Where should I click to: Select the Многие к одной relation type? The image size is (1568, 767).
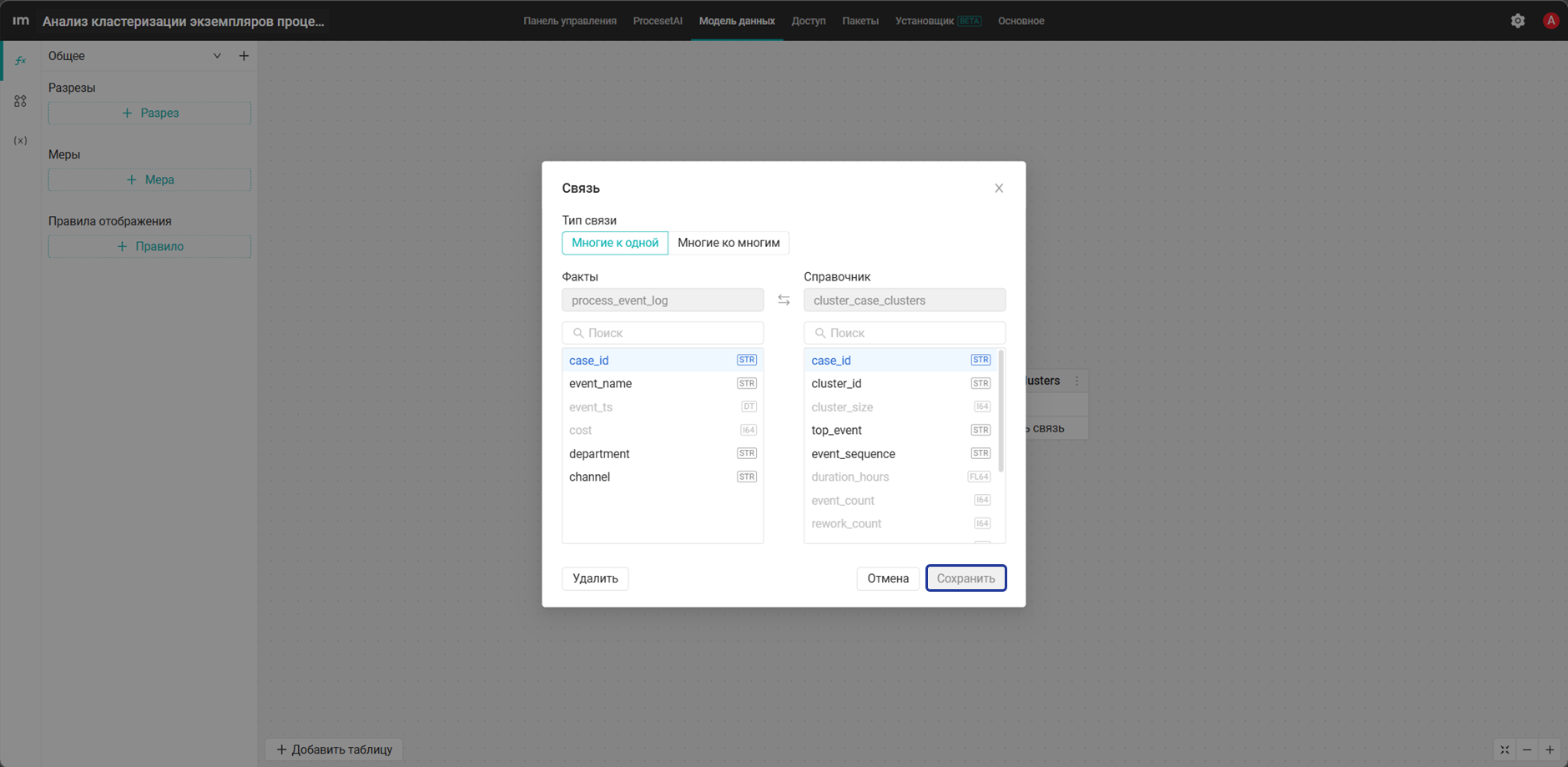tap(615, 243)
